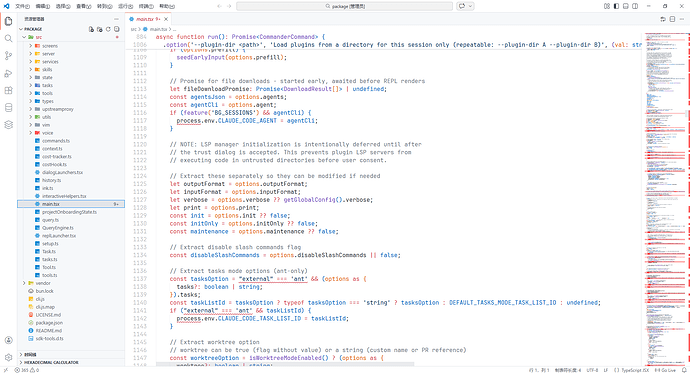The height and width of the screenshot is (373, 690).
Task: Refresh the explorer file tree
Action: [x=108, y=29]
